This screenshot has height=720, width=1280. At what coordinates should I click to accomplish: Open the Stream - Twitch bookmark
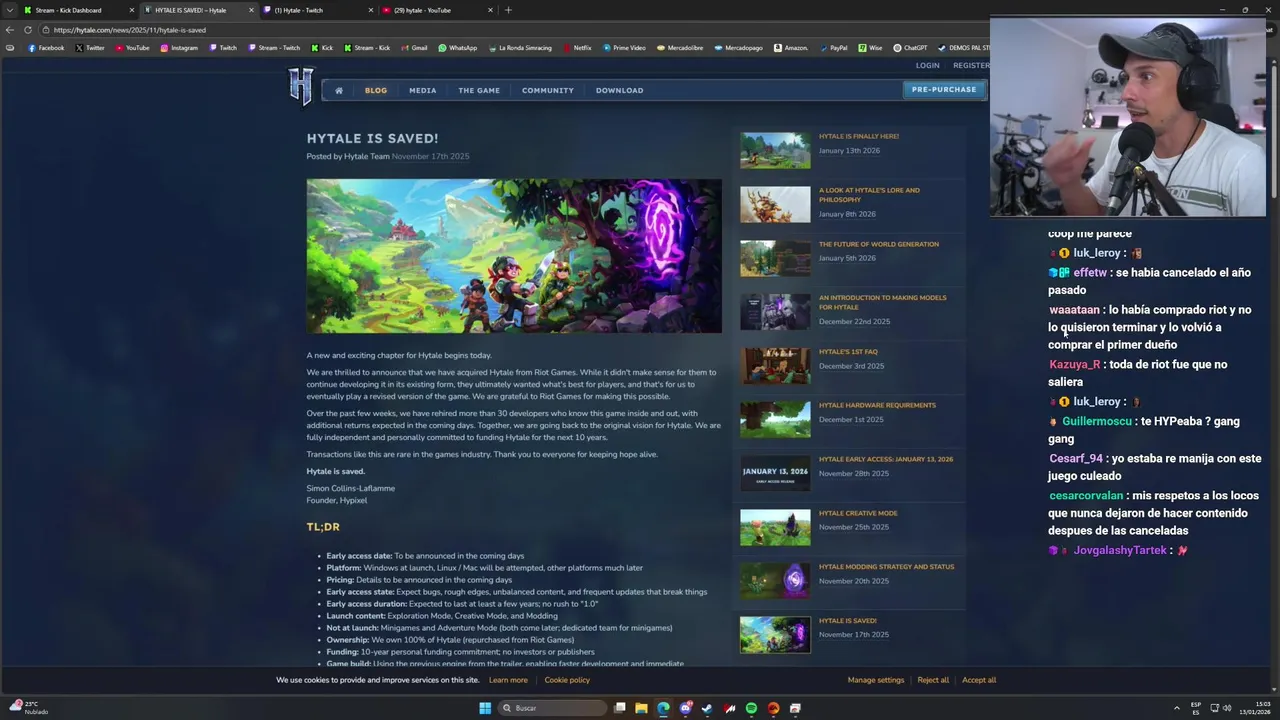273,48
